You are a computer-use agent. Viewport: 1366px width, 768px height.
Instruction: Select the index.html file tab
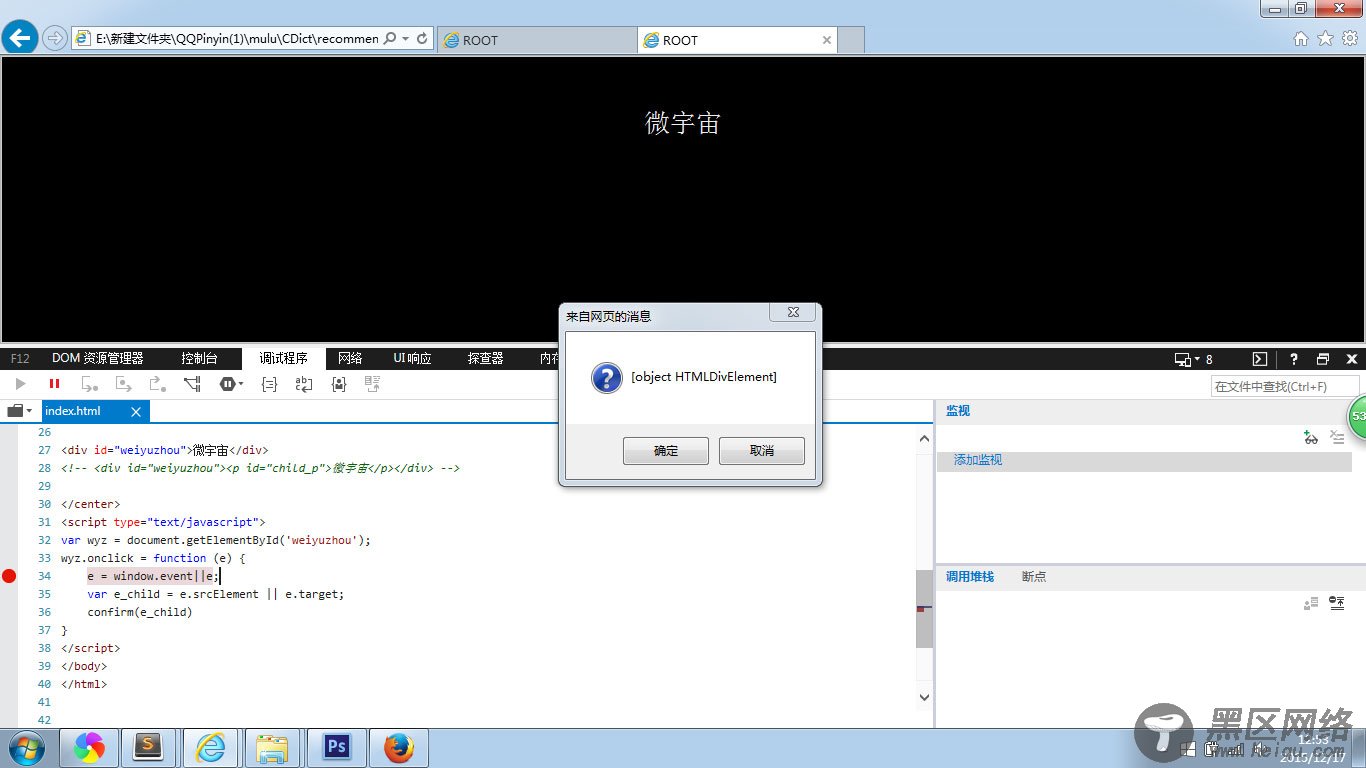(73, 411)
